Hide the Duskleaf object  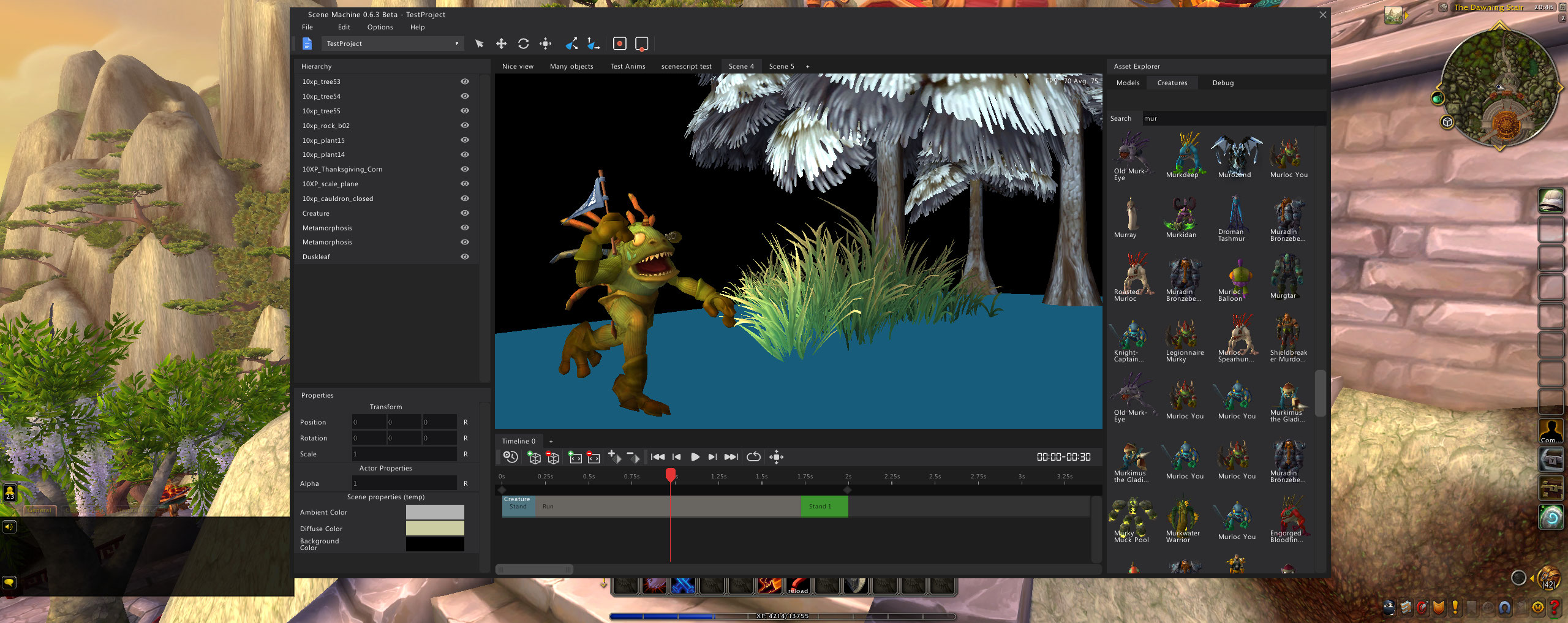point(465,257)
